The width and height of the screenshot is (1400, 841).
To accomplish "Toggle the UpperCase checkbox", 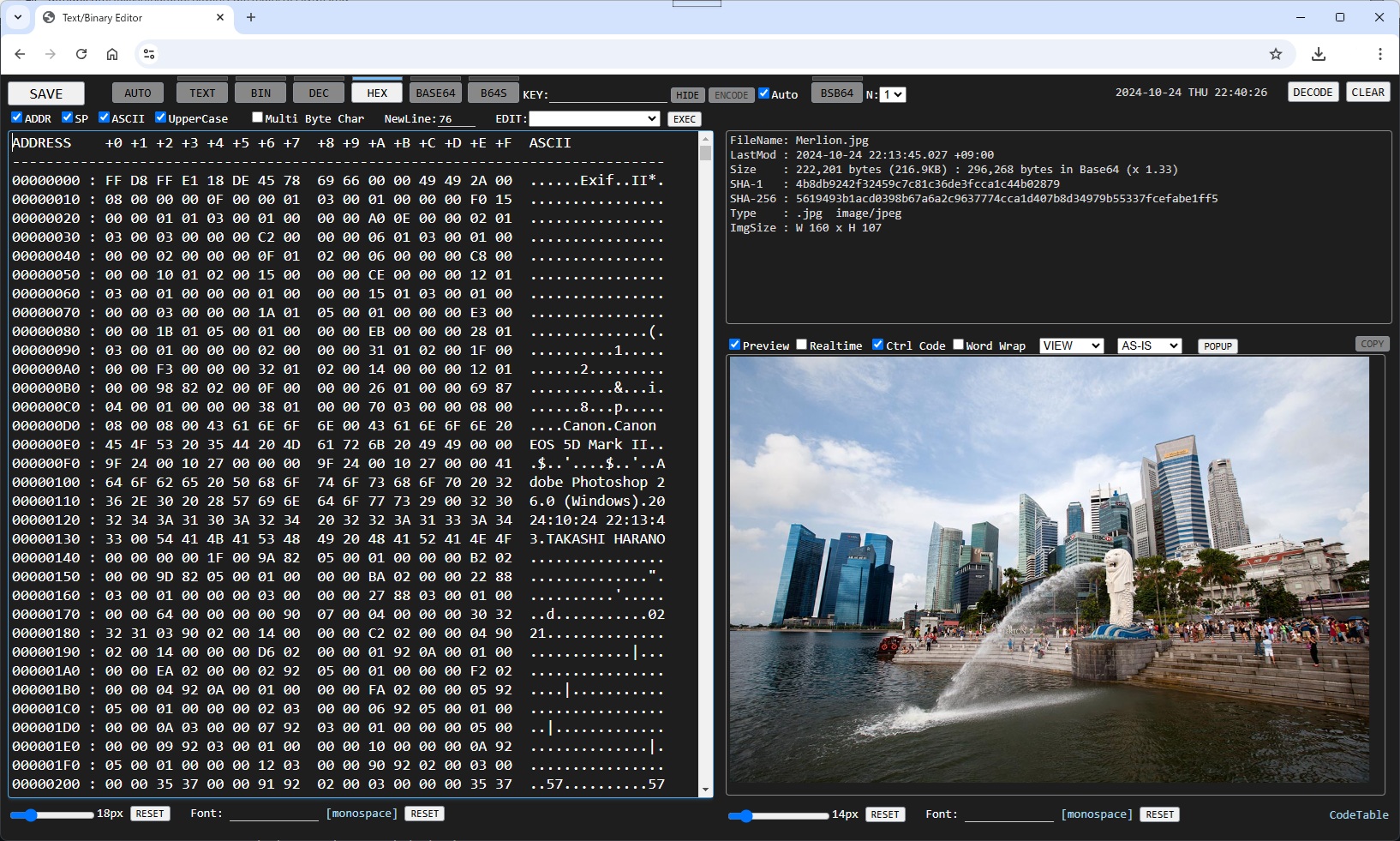I will 160,117.
